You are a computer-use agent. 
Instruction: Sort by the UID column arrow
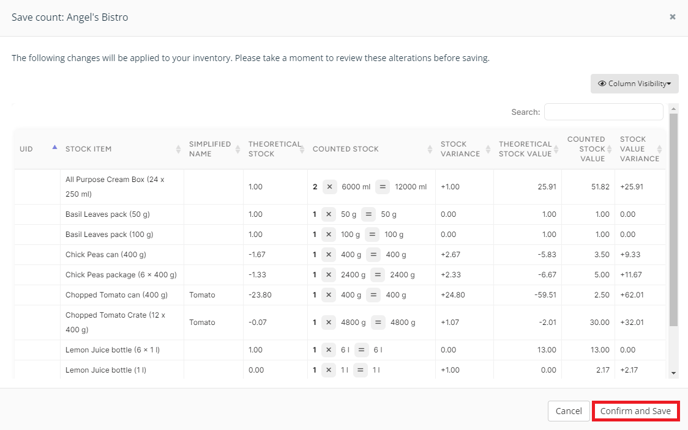coord(54,147)
